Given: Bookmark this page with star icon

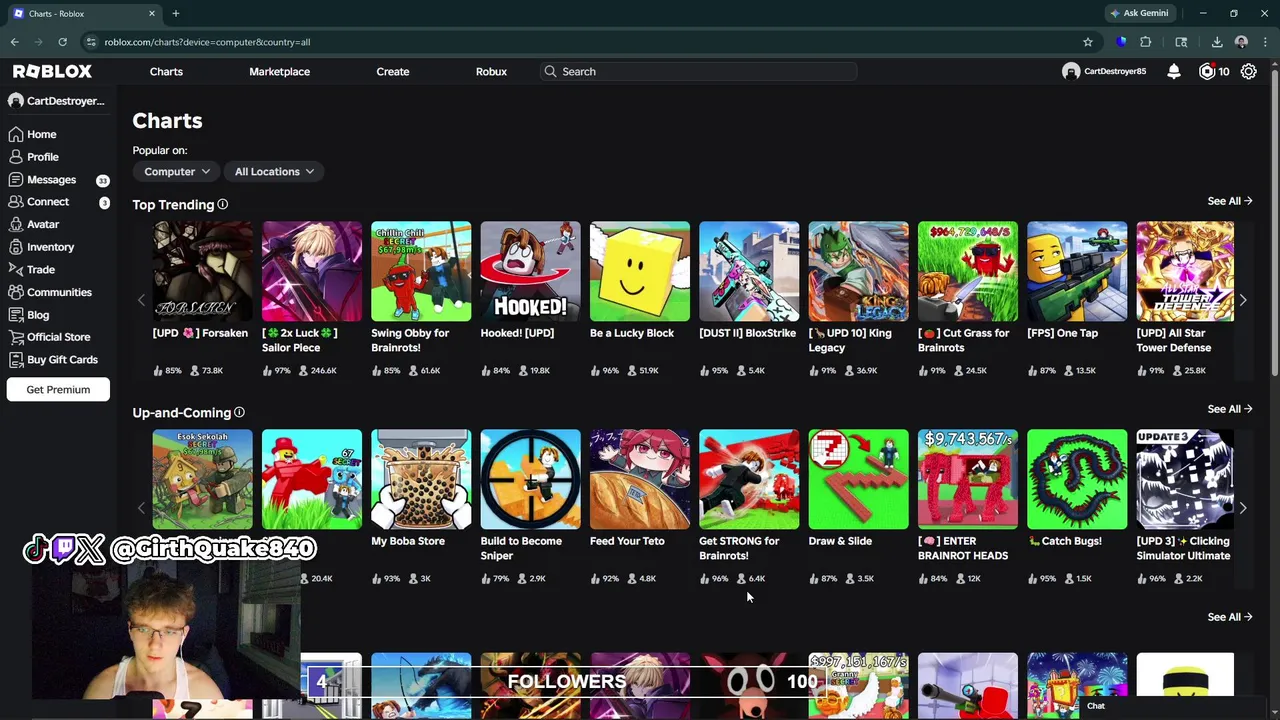Looking at the screenshot, I should (1088, 42).
